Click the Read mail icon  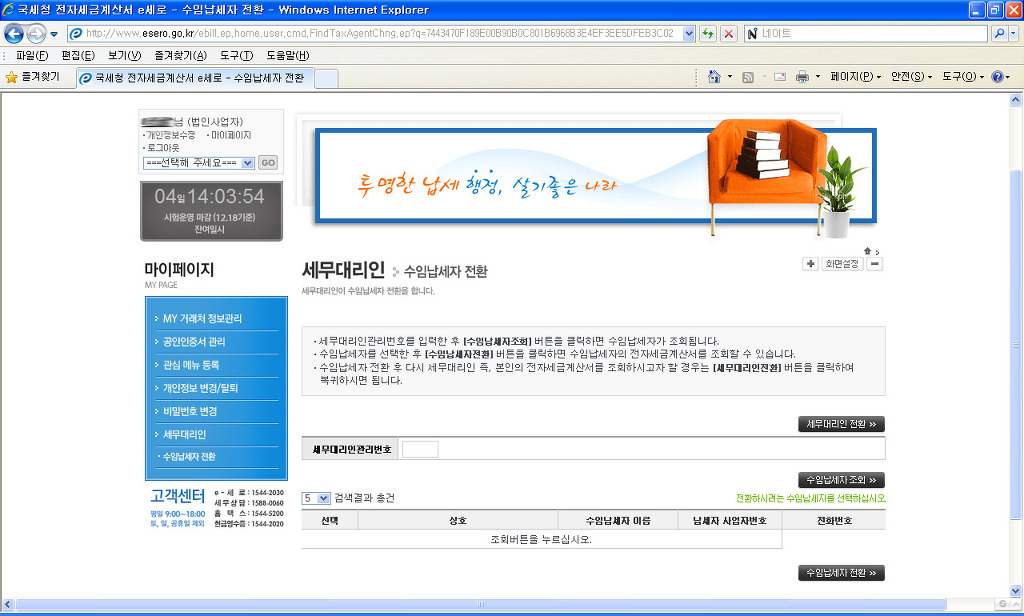(780, 77)
